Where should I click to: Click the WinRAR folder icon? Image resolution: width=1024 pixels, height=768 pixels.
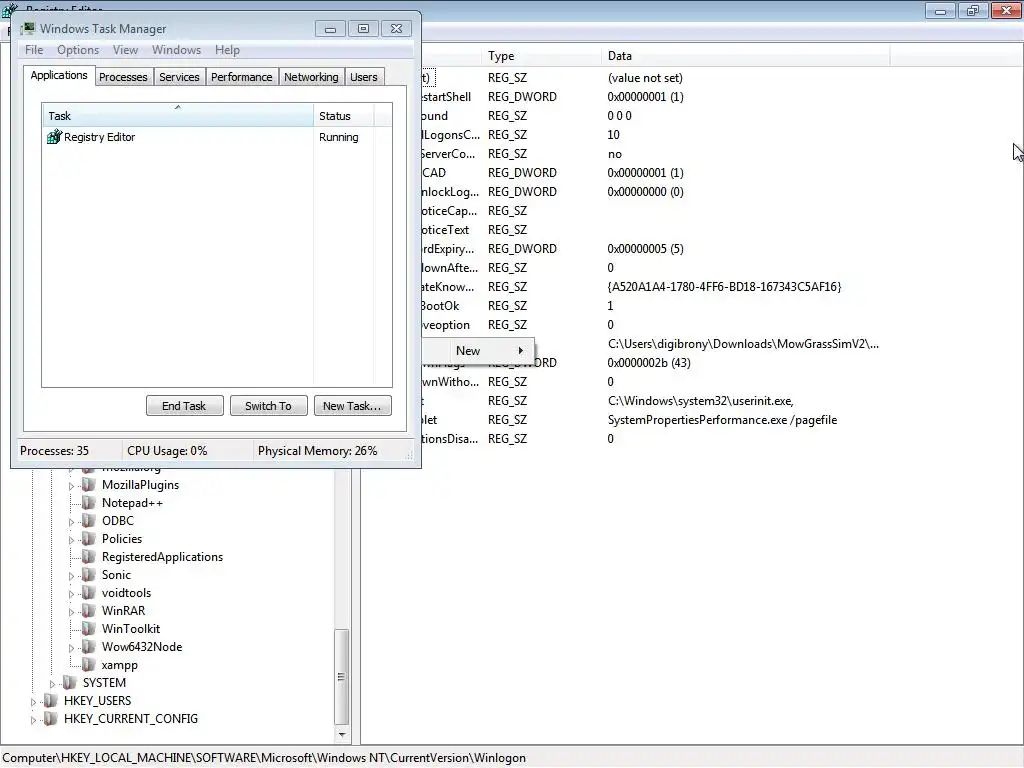(x=89, y=611)
